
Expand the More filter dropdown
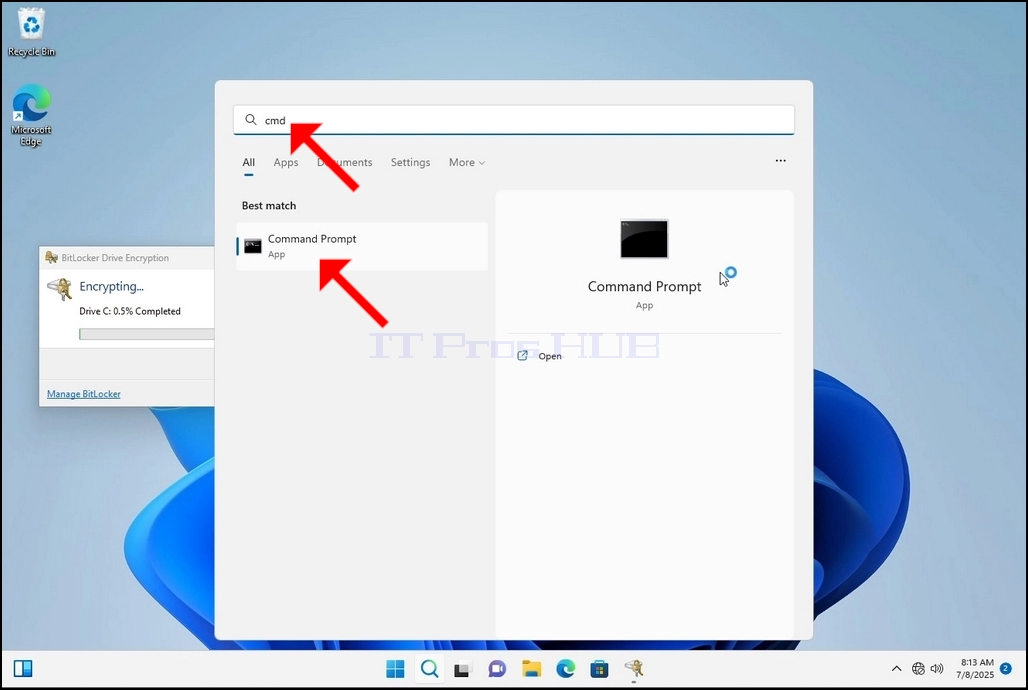[x=467, y=162]
